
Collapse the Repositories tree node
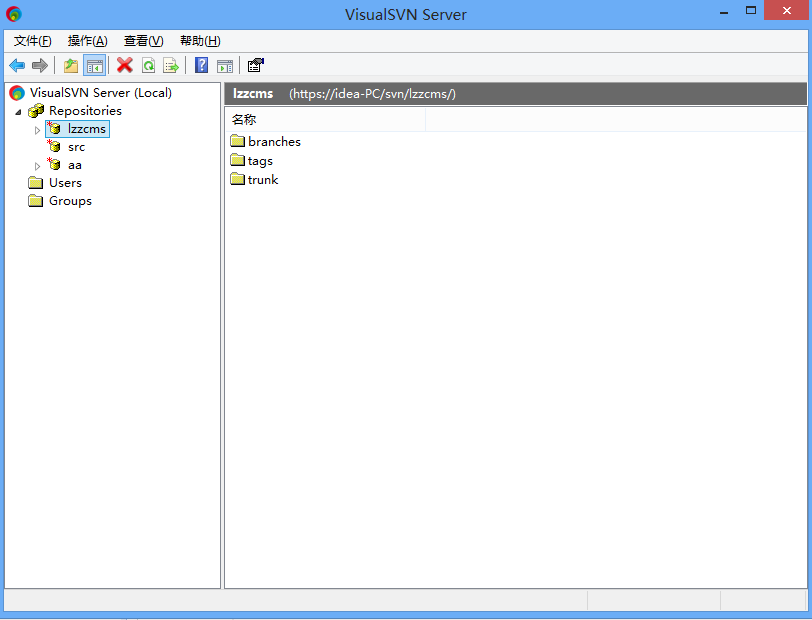18,110
